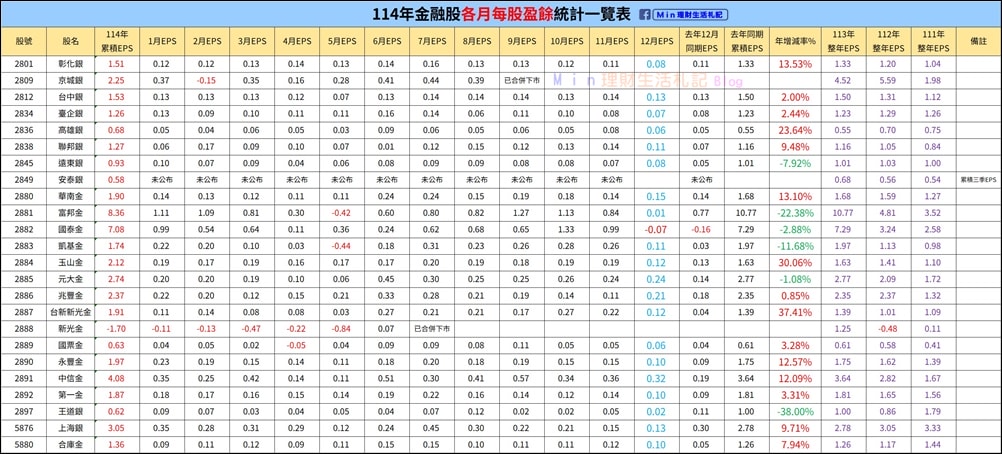Click stock code 2849
1002x454 pixels.
24,180
